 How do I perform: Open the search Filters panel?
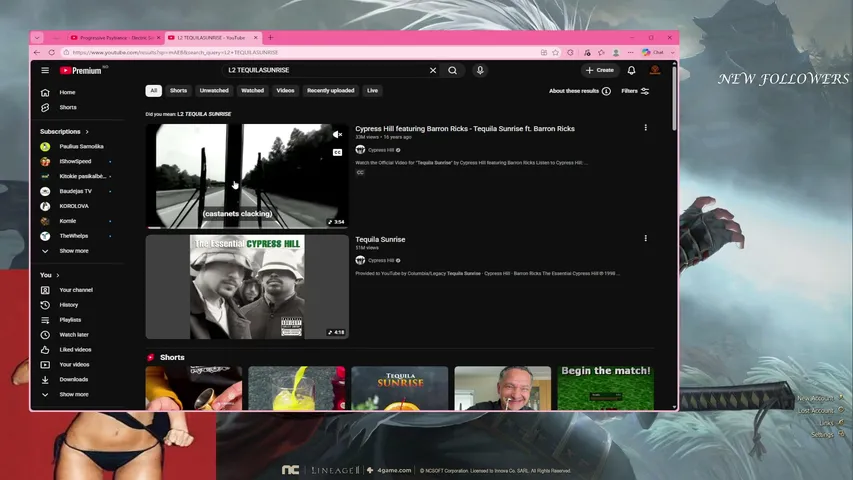(x=635, y=91)
